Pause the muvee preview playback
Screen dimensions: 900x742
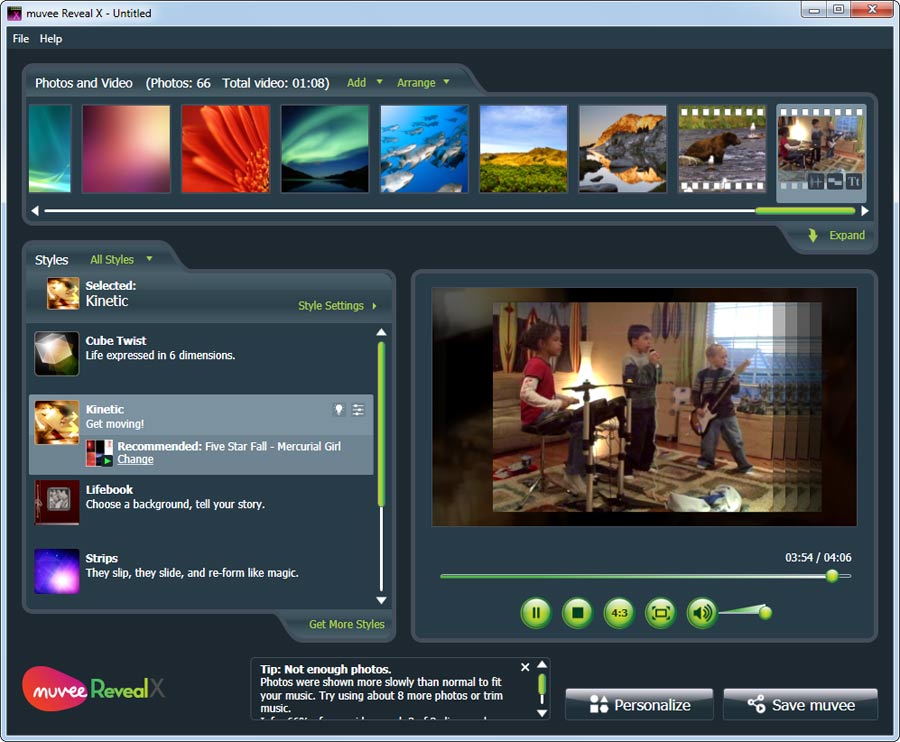[x=536, y=612]
